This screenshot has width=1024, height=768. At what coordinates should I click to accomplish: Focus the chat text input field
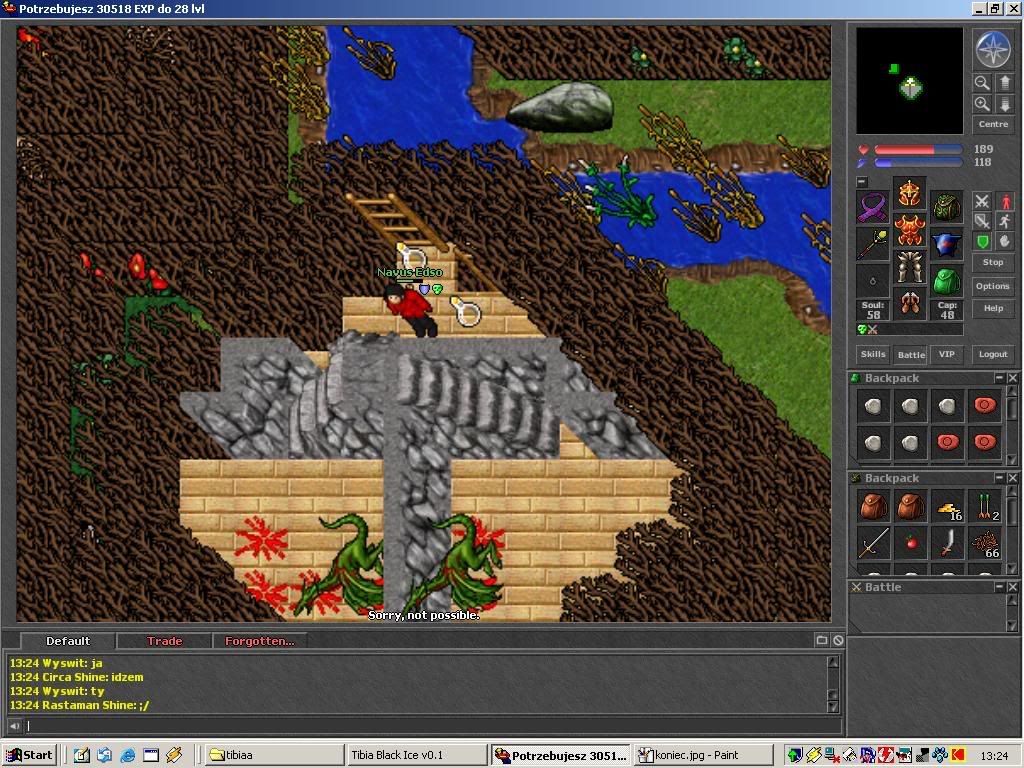pyautogui.click(x=432, y=726)
